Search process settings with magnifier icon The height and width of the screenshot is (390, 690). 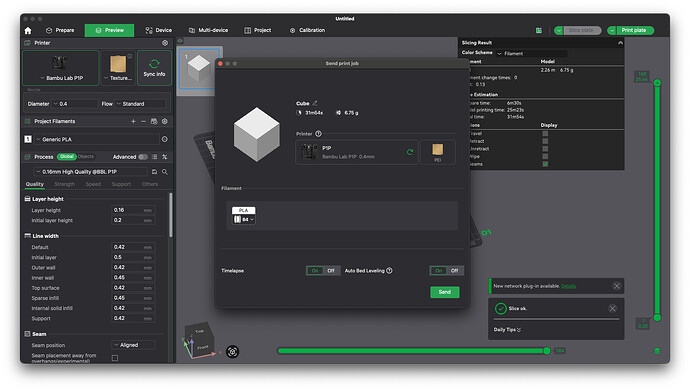click(x=165, y=172)
